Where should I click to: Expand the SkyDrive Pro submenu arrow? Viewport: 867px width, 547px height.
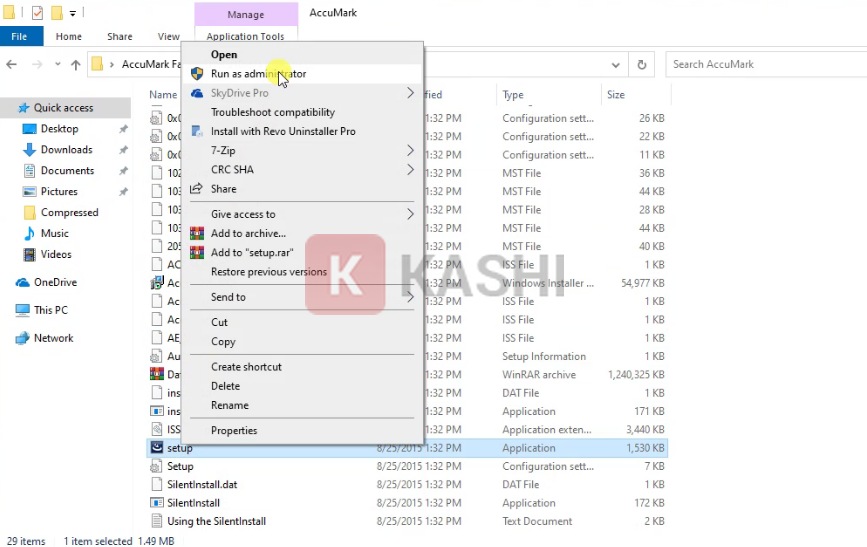pos(410,92)
